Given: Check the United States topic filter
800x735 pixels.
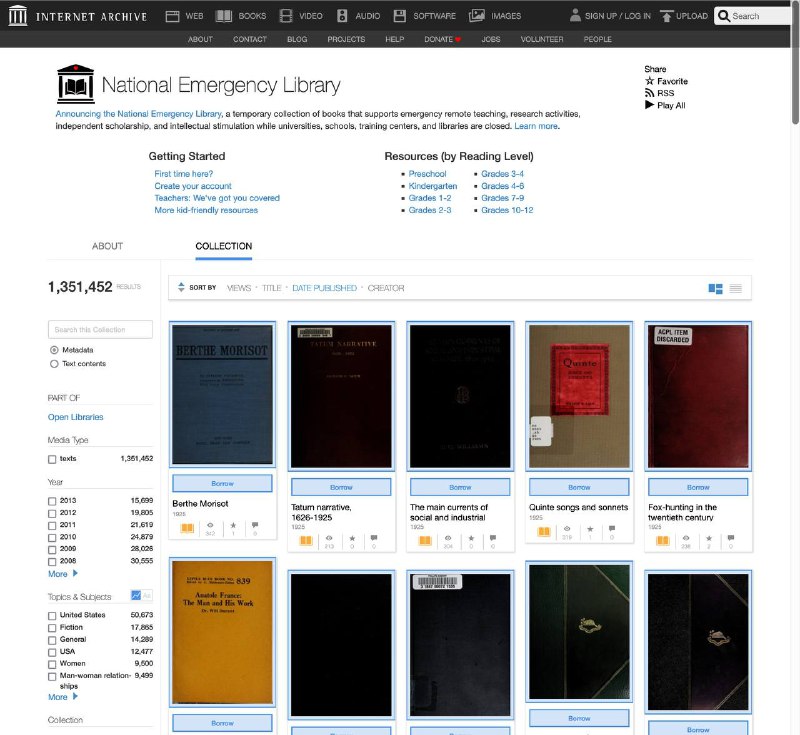Looking at the screenshot, I should [52, 616].
